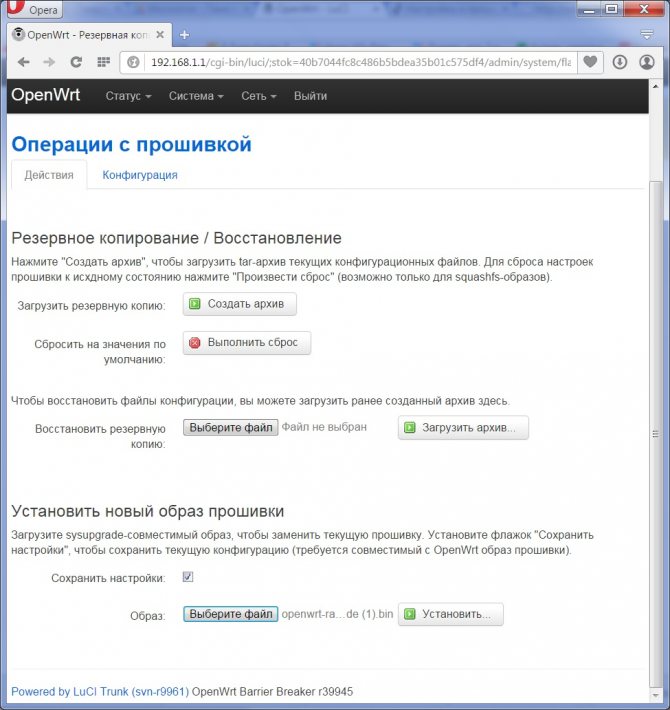Open the user profile icon
Viewport: 670px width, 710px height.
click(x=647, y=62)
